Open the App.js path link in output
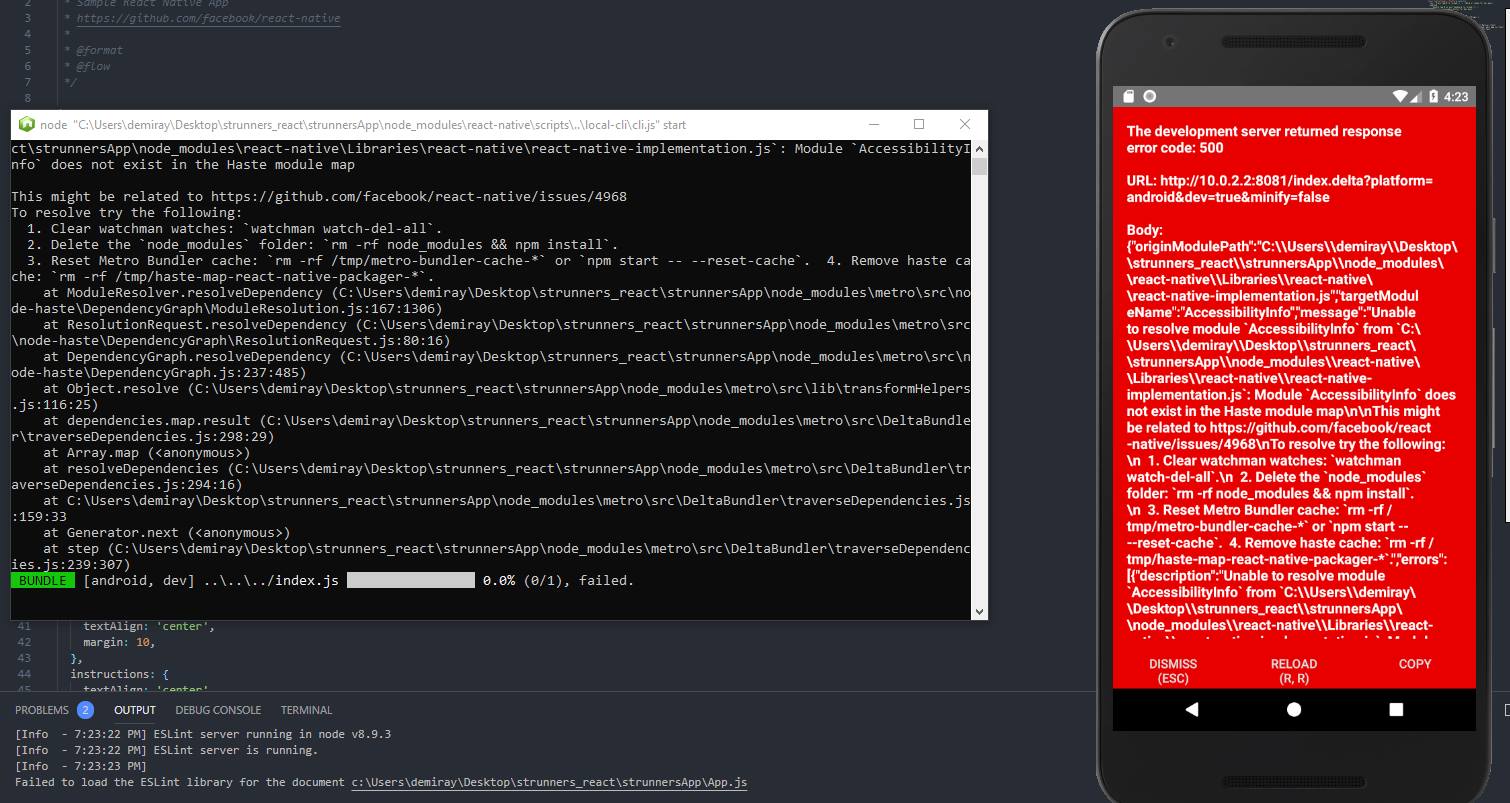Viewport: 1510px width, 803px height. click(x=549, y=782)
